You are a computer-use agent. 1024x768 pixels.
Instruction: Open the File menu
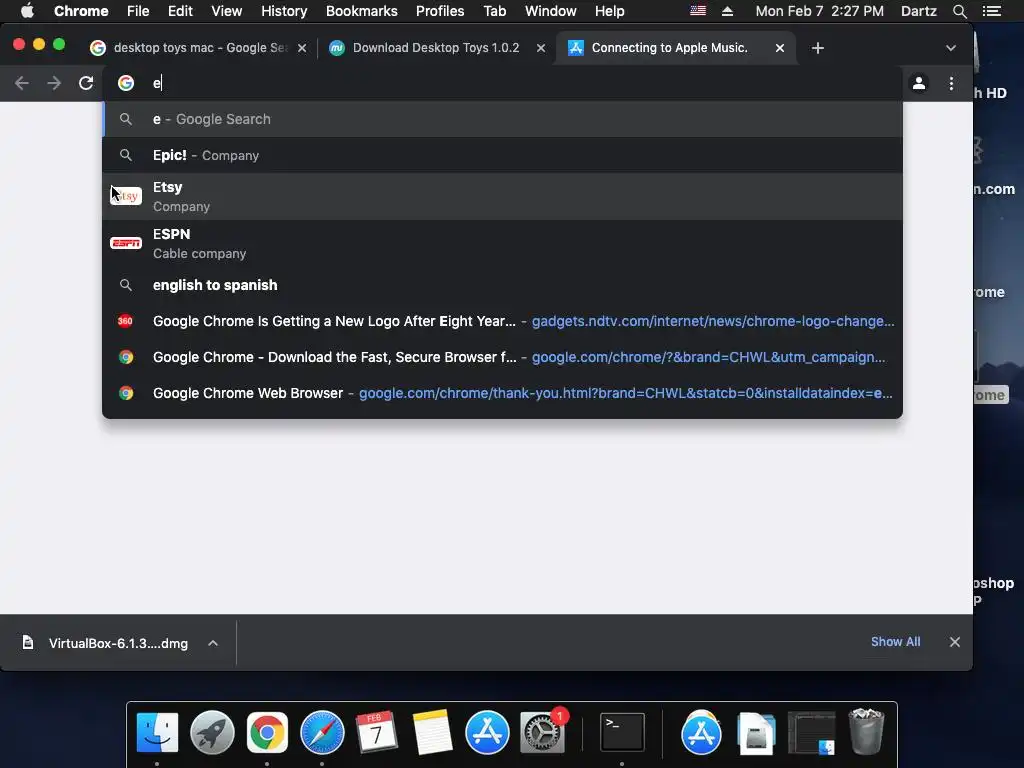[138, 11]
